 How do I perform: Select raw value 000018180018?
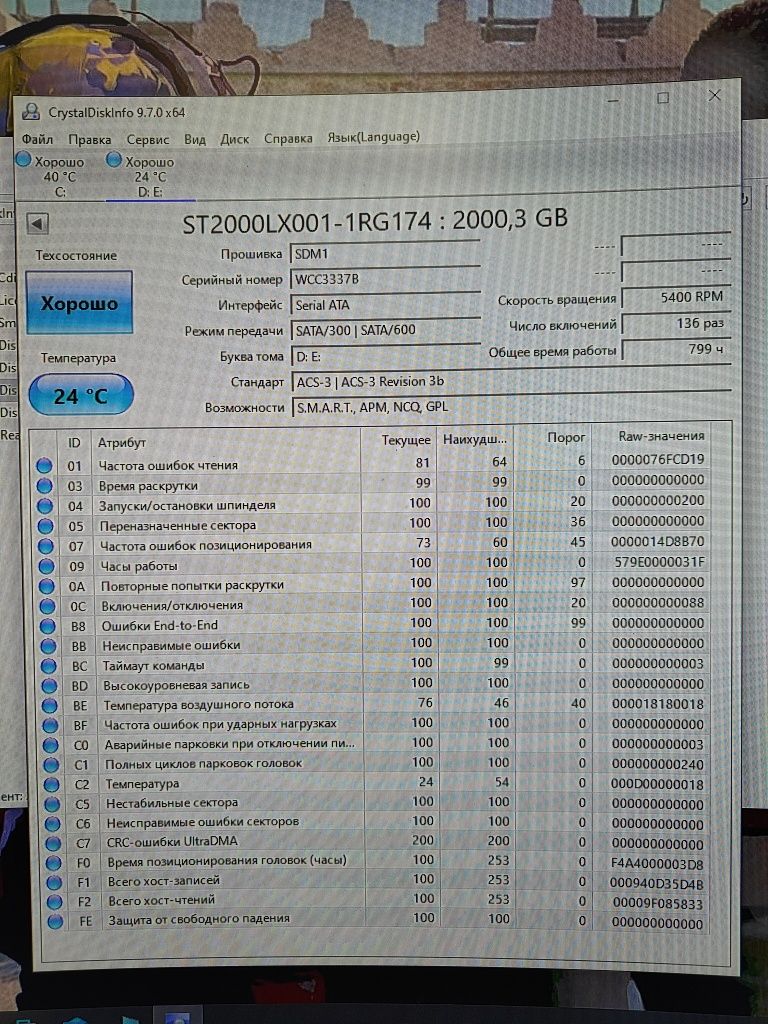[658, 704]
